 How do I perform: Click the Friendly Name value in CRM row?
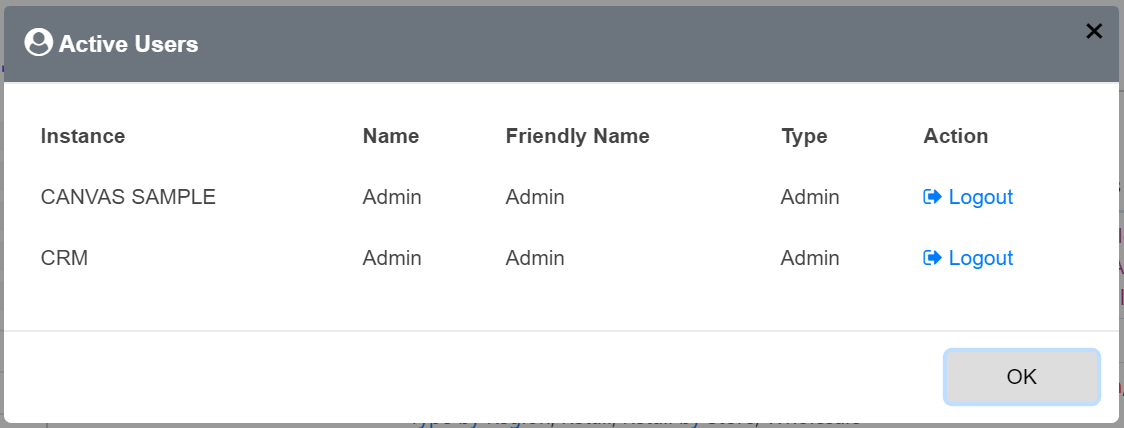[x=535, y=258]
